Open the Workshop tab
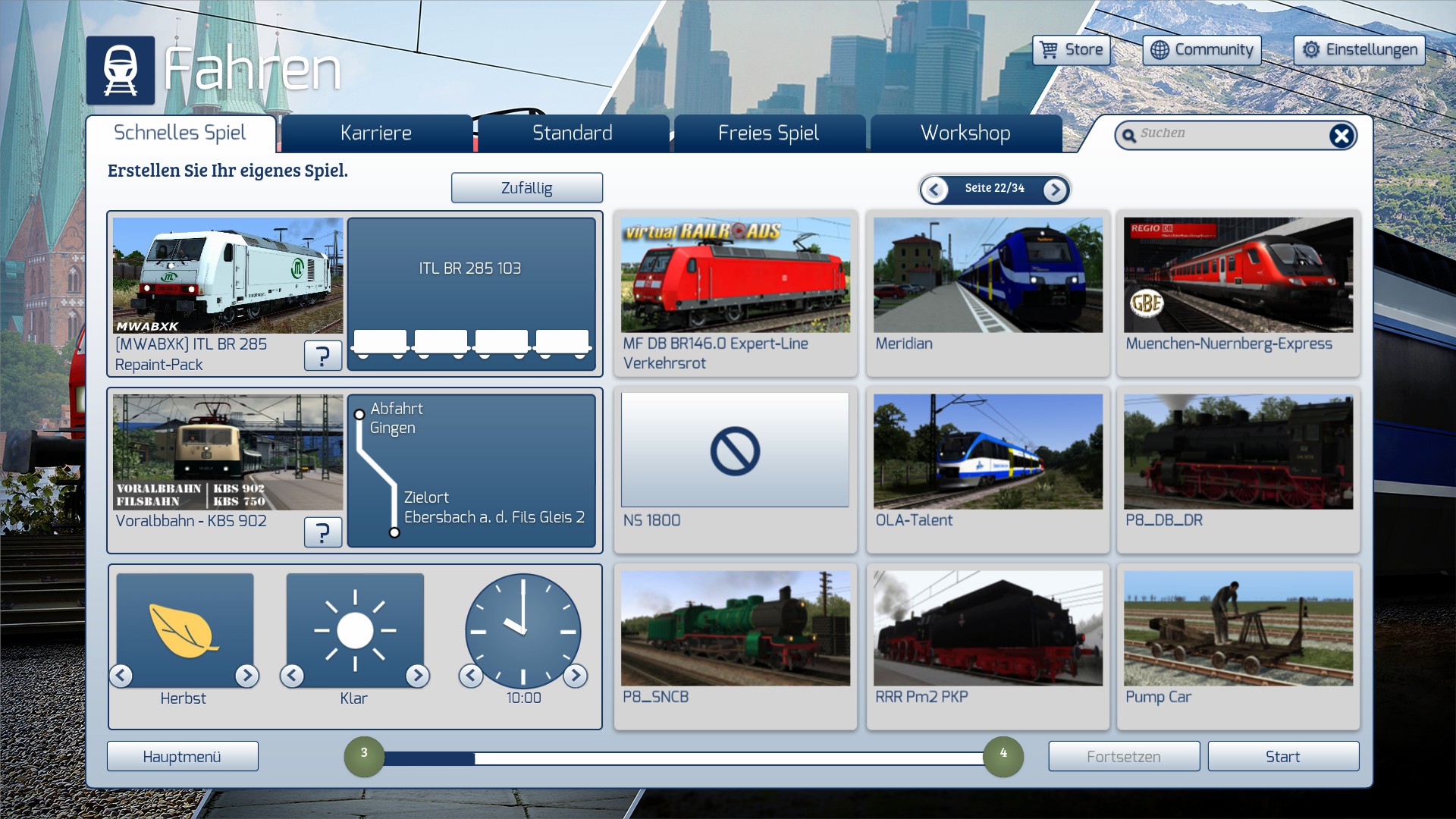This screenshot has height=819, width=1456. 965,133
